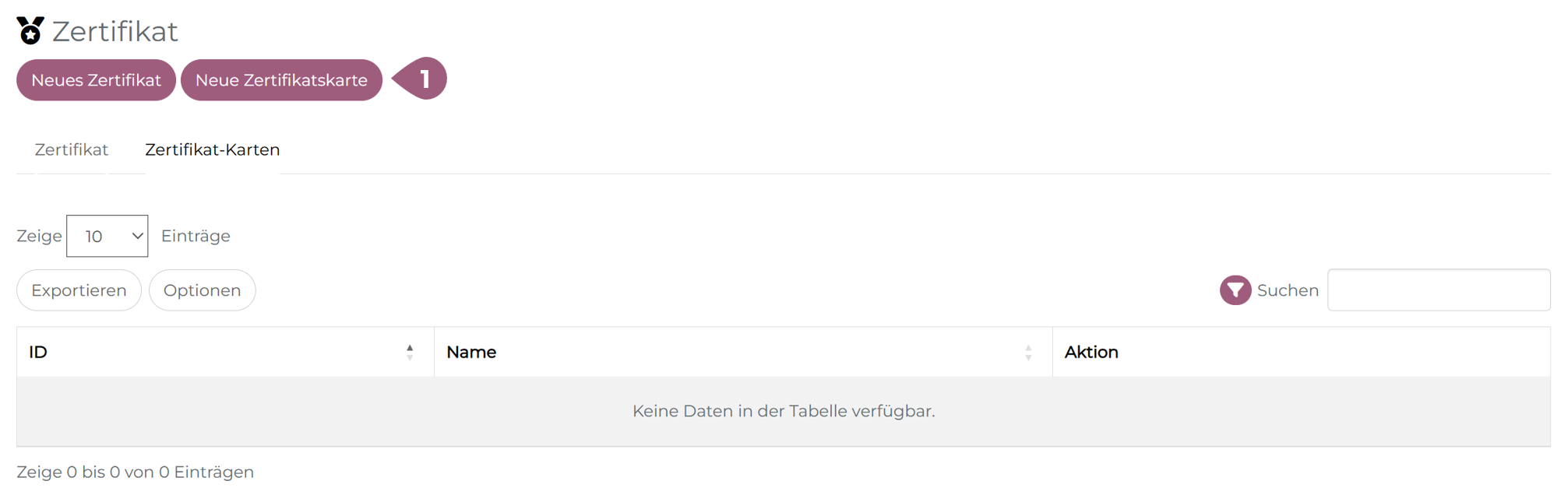The width and height of the screenshot is (1568, 488).
Task: Focus the Suchen search input field
Action: click(1438, 290)
